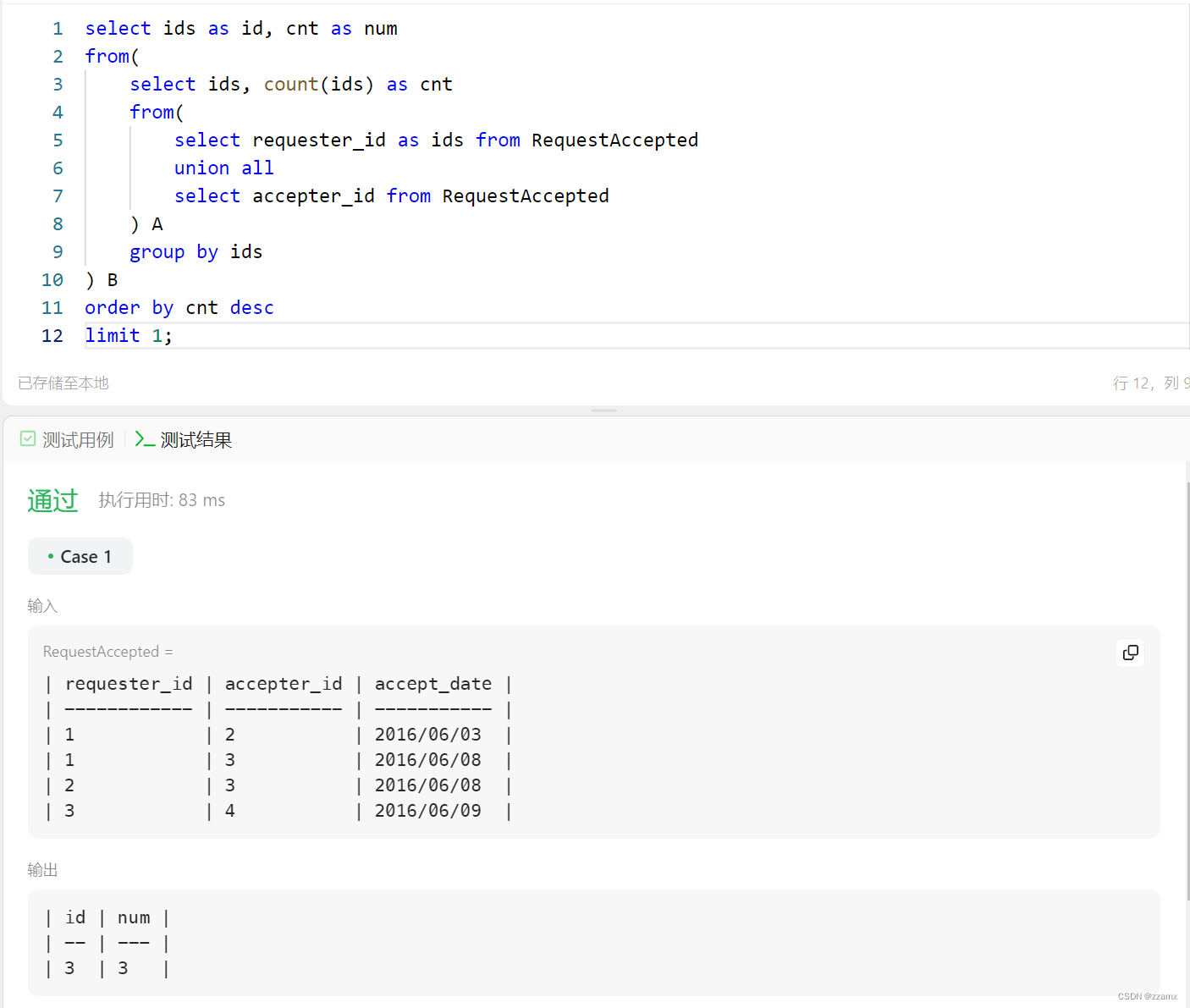The image size is (1190, 1008).
Task: Select the Case 1 button
Action: click(x=80, y=556)
